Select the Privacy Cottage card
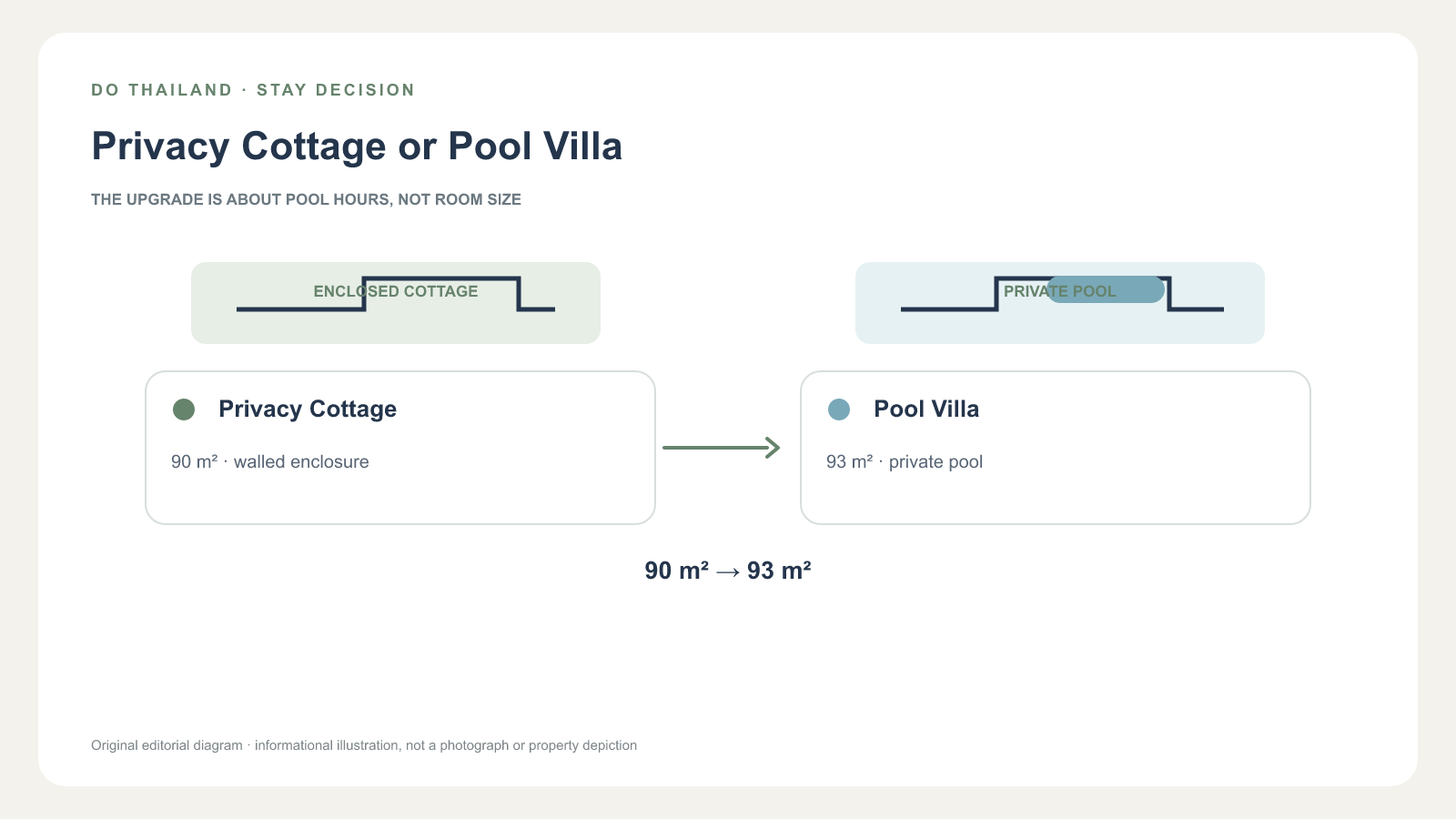Viewport: 1456px width, 819px height. pos(400,448)
